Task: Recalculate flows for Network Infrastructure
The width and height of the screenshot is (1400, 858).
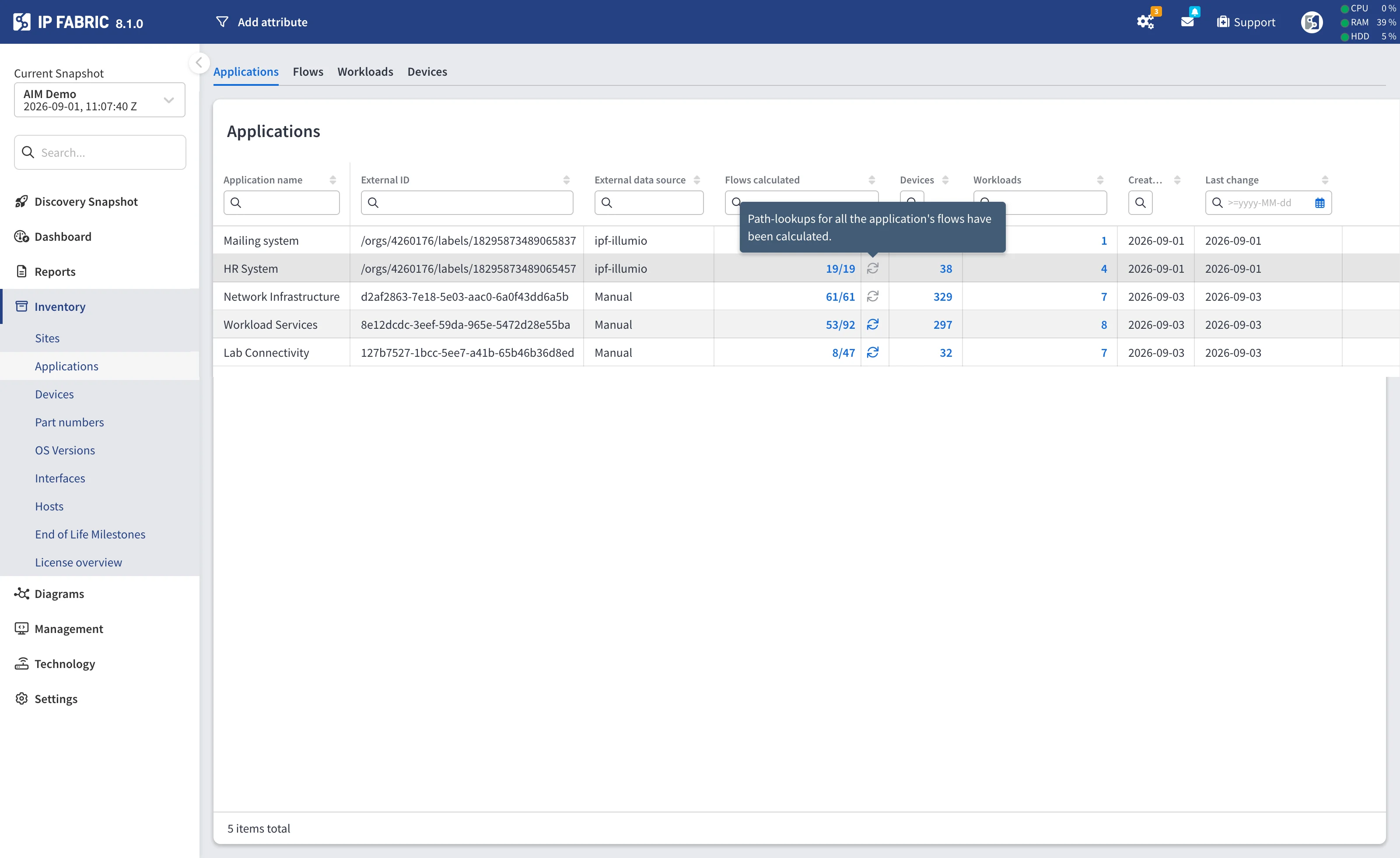Action: point(873,296)
